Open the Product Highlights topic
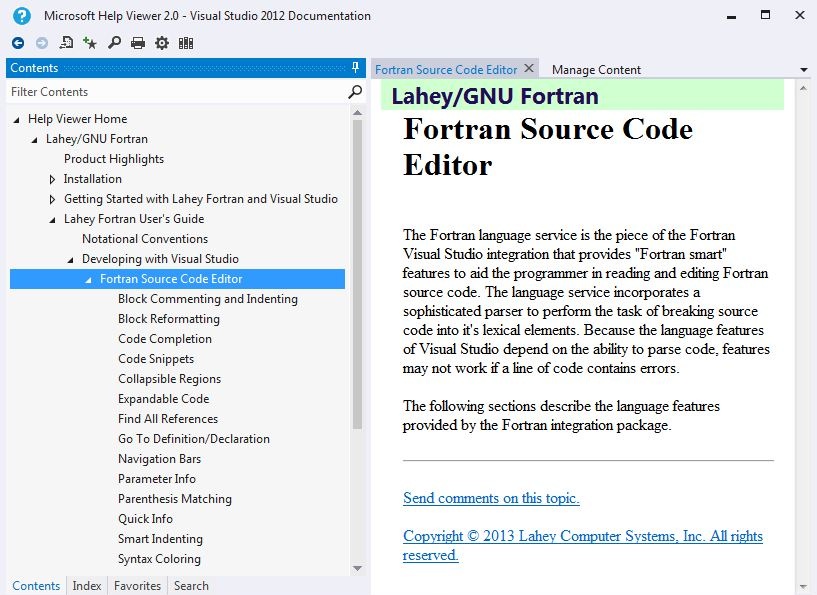This screenshot has height=595, width=817. pyautogui.click(x=114, y=159)
